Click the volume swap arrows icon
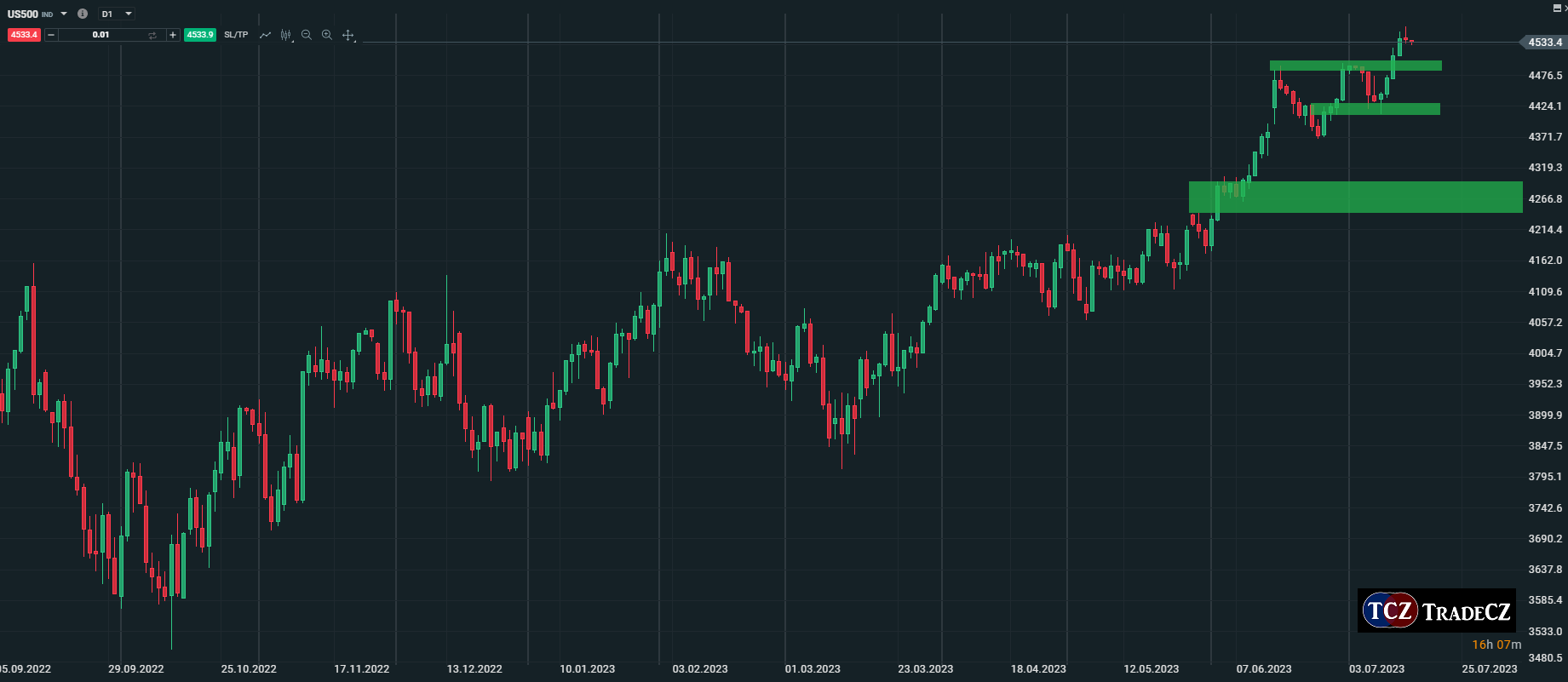 pyautogui.click(x=152, y=35)
